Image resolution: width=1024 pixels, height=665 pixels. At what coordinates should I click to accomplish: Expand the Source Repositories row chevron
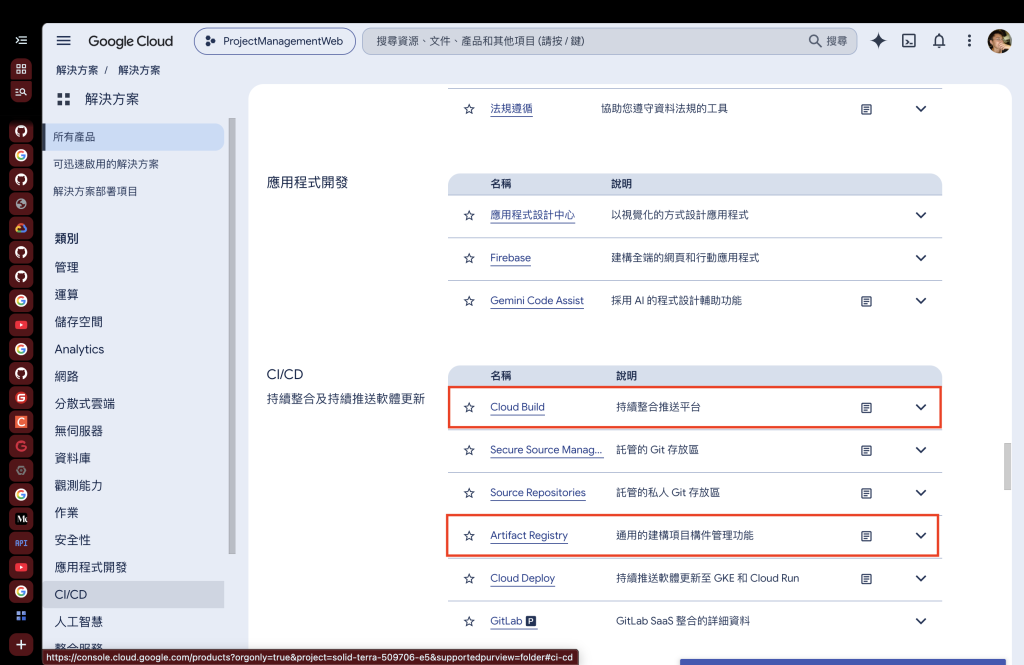[x=921, y=493]
